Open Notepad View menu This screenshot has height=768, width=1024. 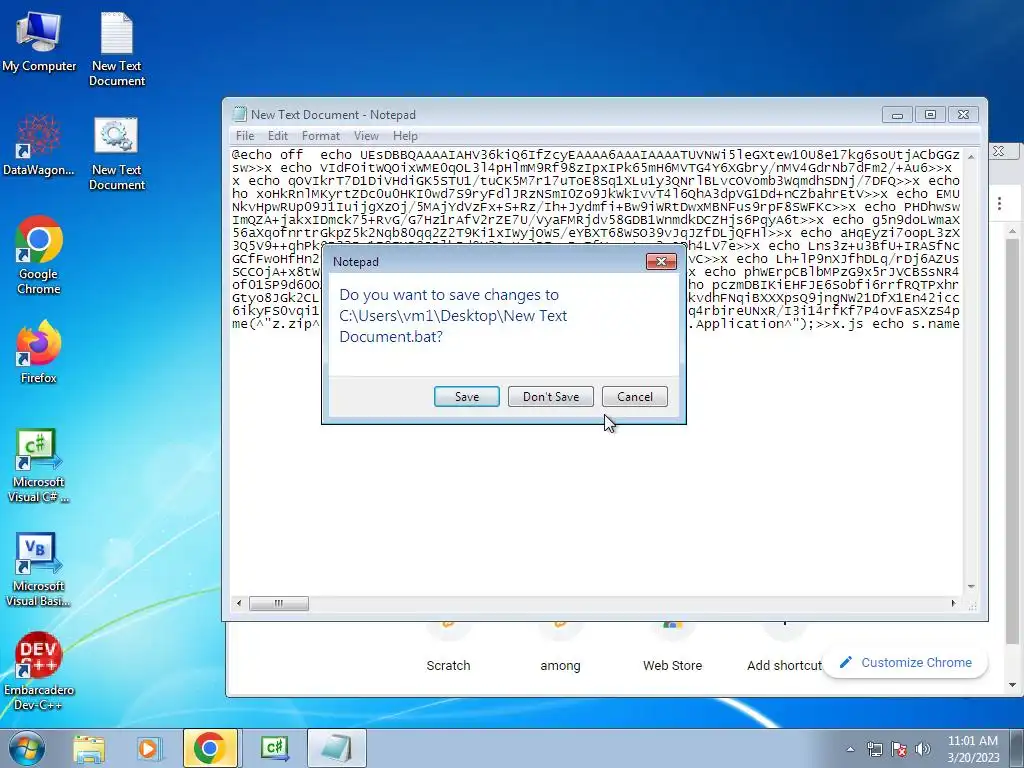[366, 136]
